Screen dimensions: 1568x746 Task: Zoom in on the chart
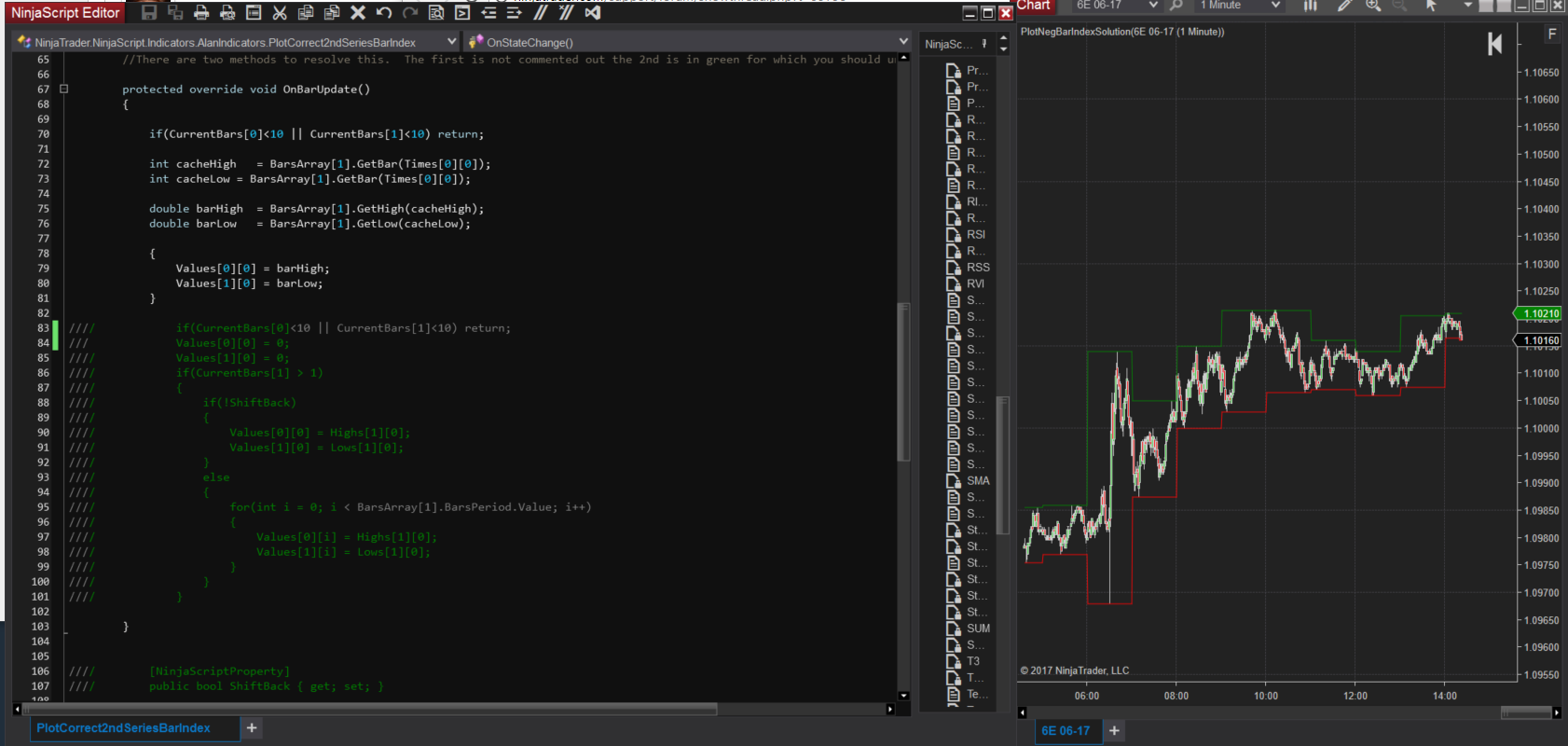[x=1373, y=6]
